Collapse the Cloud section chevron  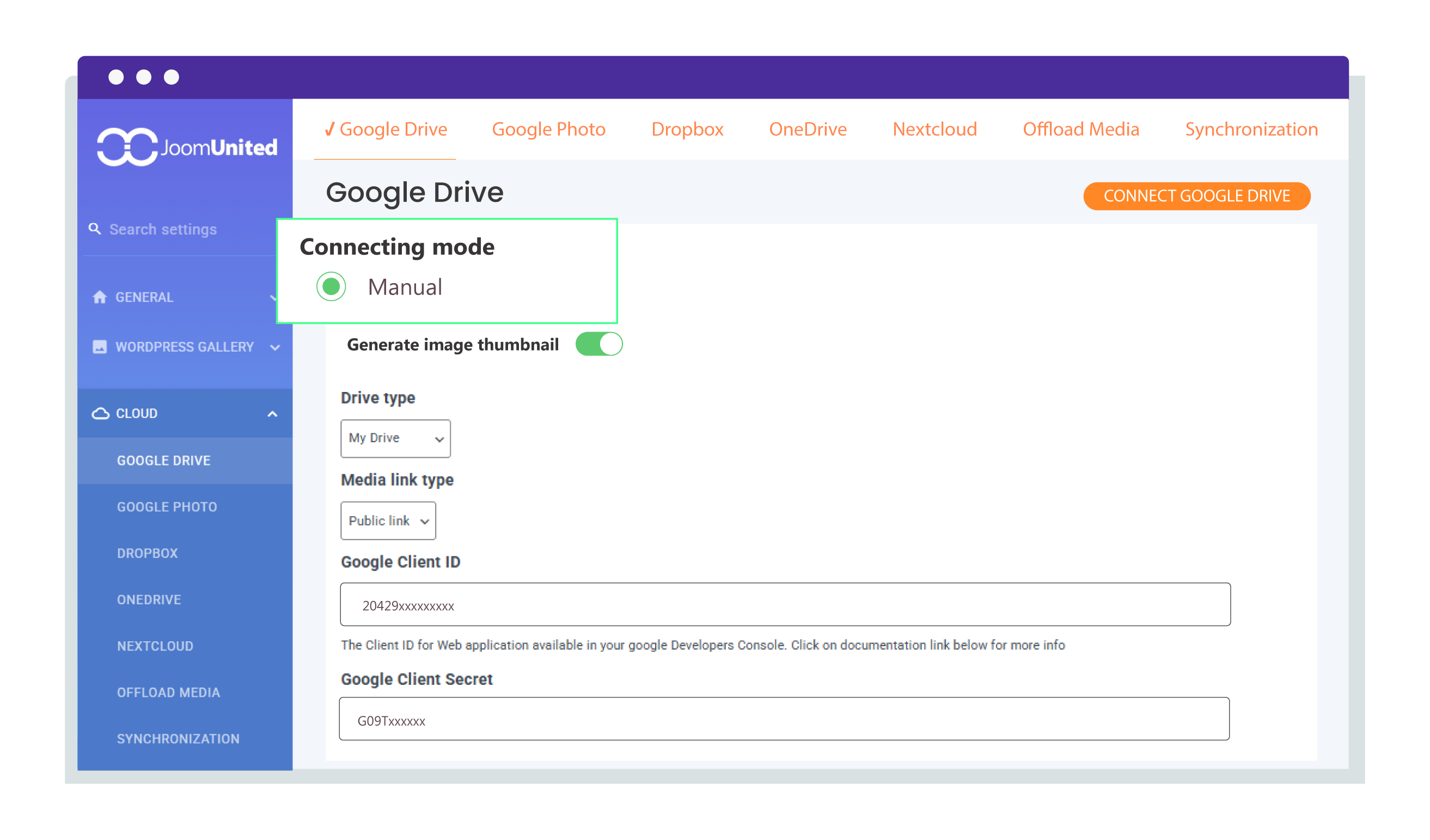tap(272, 414)
